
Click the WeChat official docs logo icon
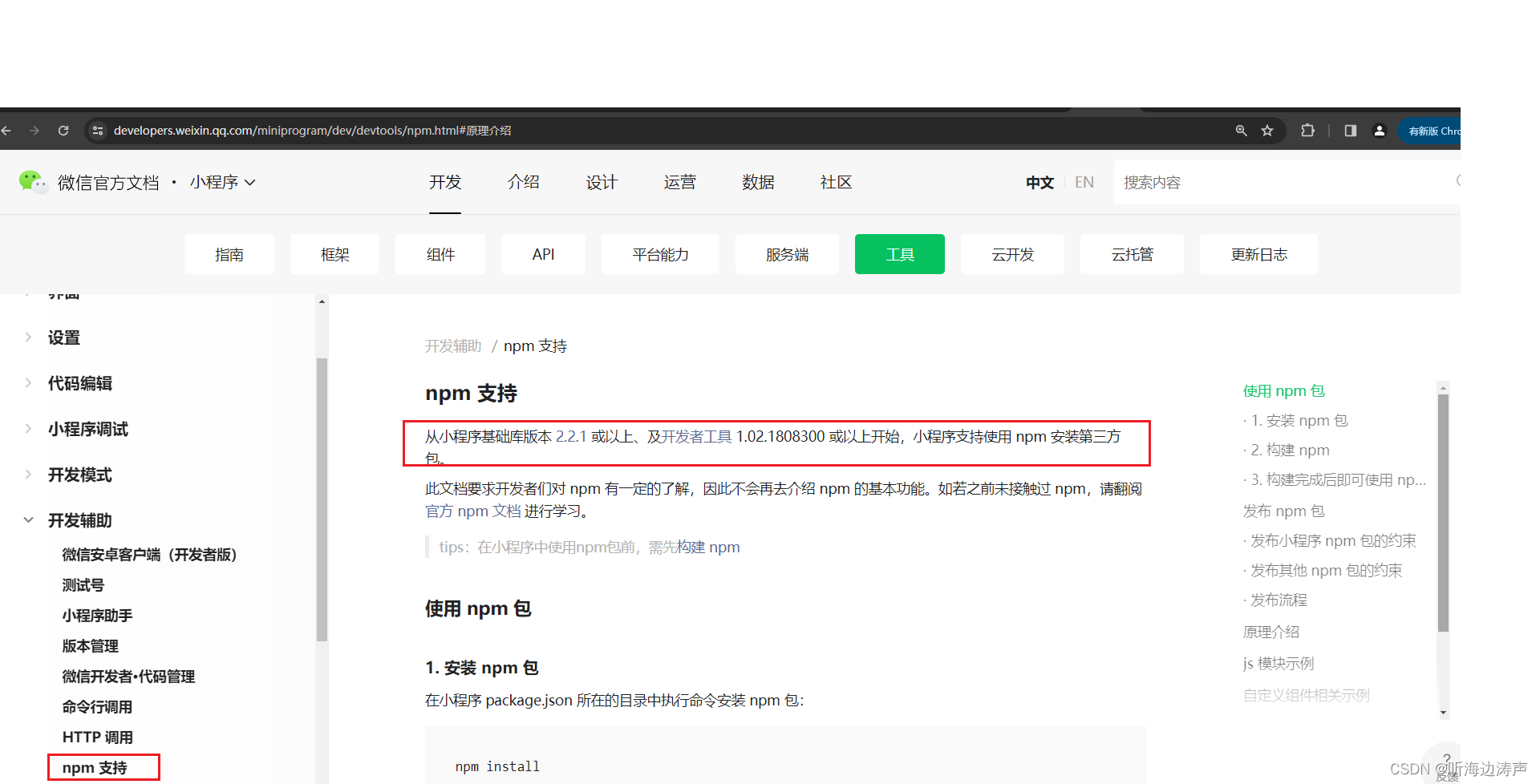[32, 182]
